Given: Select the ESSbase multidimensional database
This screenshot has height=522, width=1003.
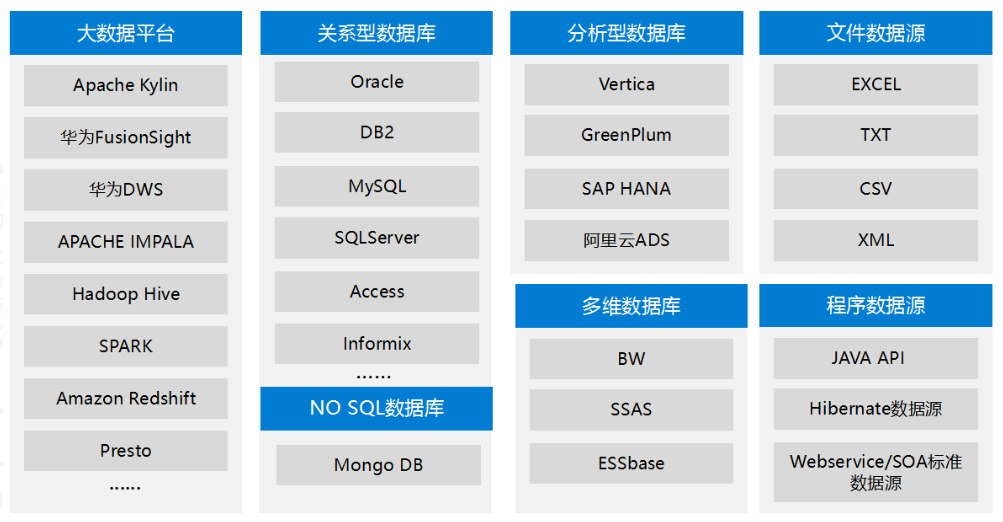Looking at the screenshot, I should point(631,463).
